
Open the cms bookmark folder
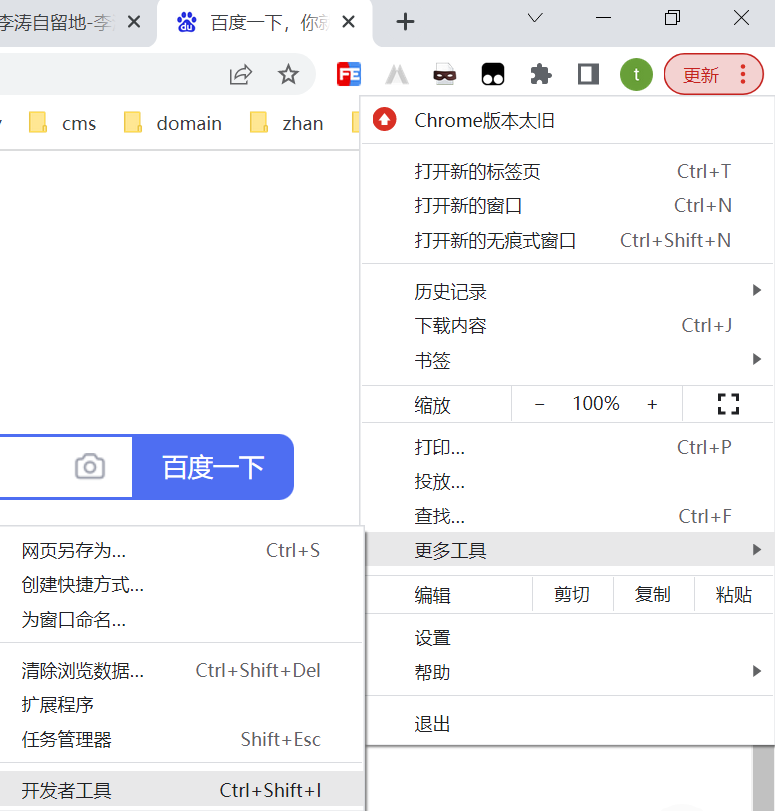pyautogui.click(x=62, y=123)
